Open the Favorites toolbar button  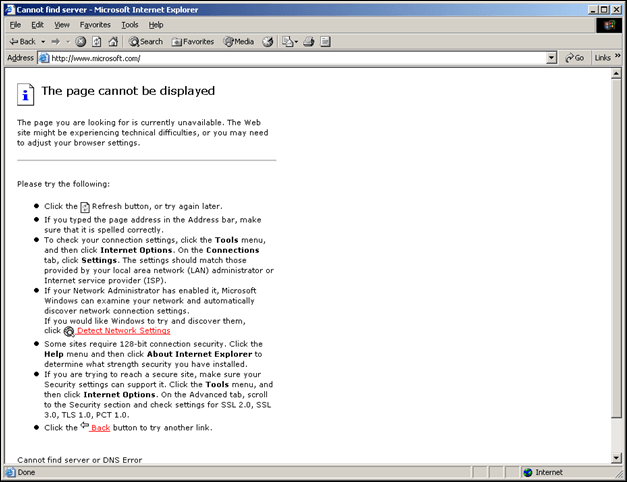click(x=193, y=42)
